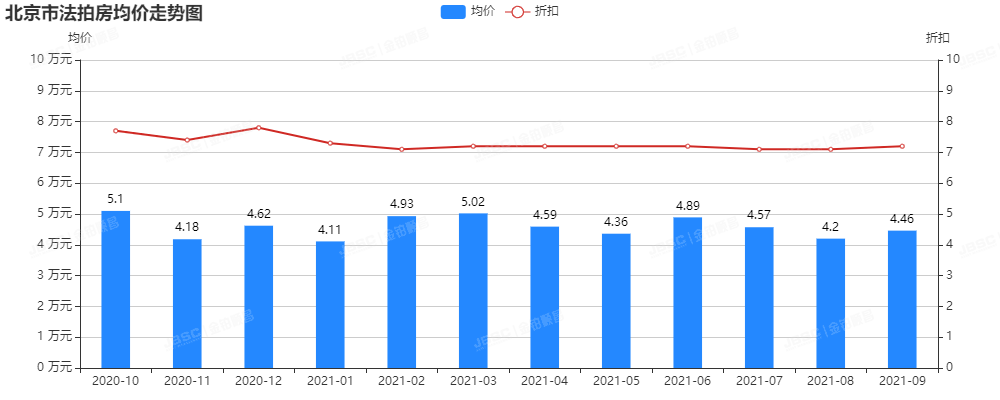Image resolution: width=1000 pixels, height=400 pixels.
Task: Click the 折扣 line point for 2020-10
Action: [115, 131]
